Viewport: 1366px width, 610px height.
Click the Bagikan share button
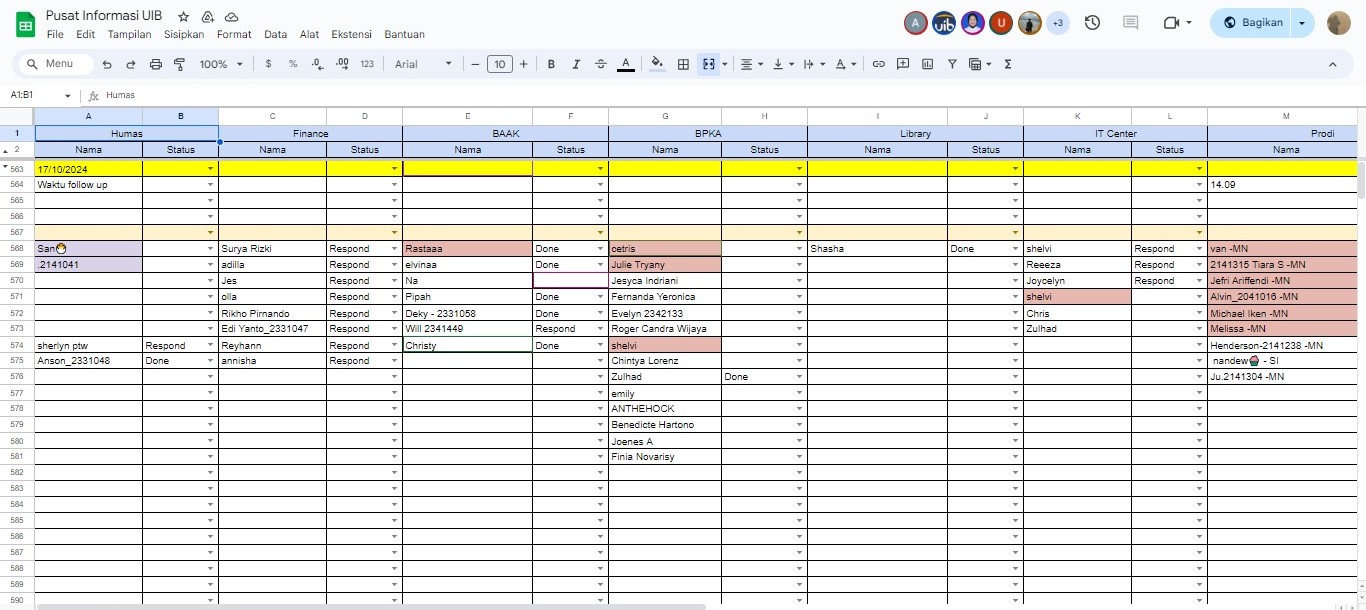pyautogui.click(x=1251, y=23)
